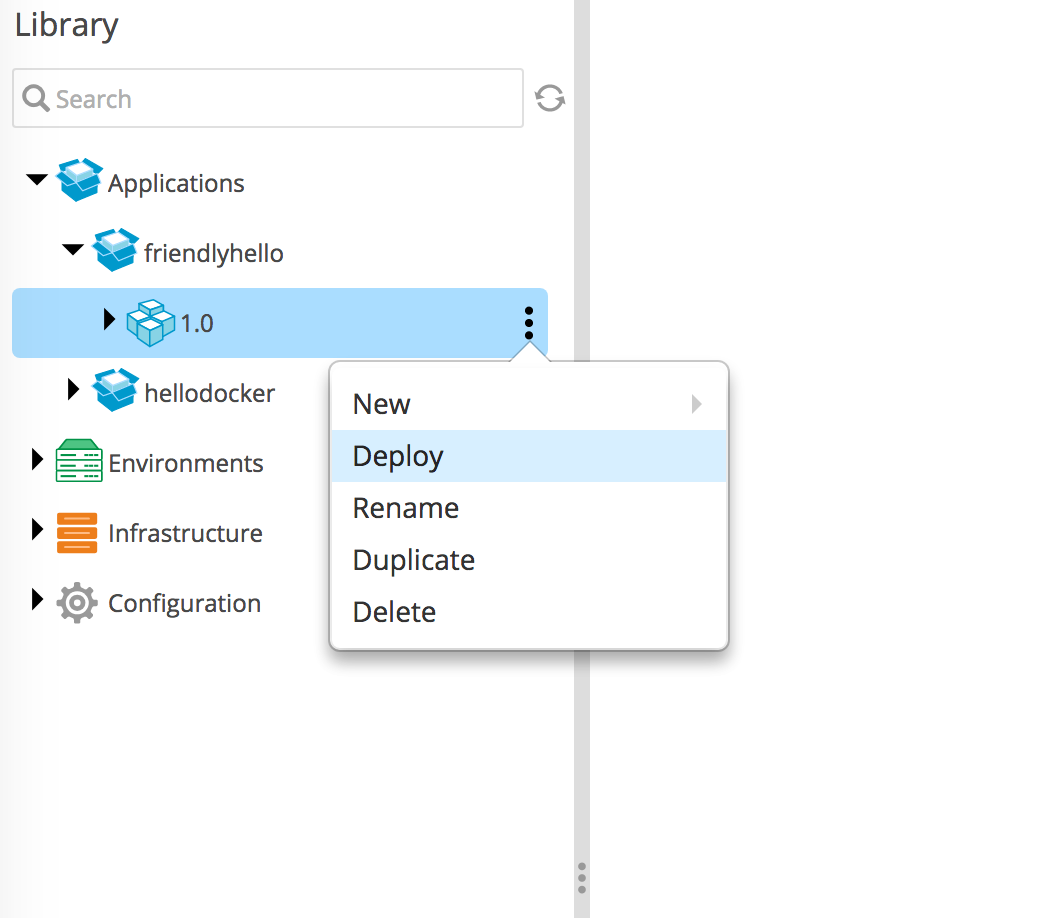This screenshot has height=918, width=1058.
Task: Expand the Infrastructure node arrow
Action: [38, 530]
